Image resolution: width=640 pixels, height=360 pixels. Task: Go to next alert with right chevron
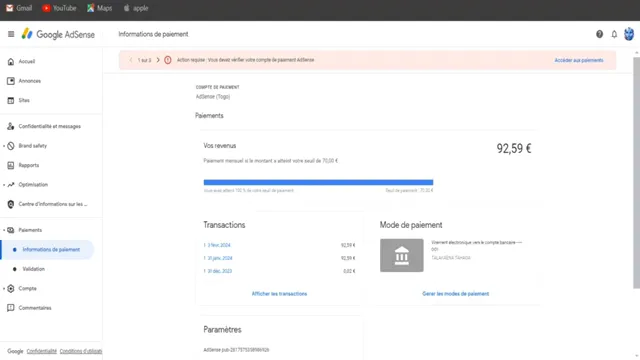(158, 60)
